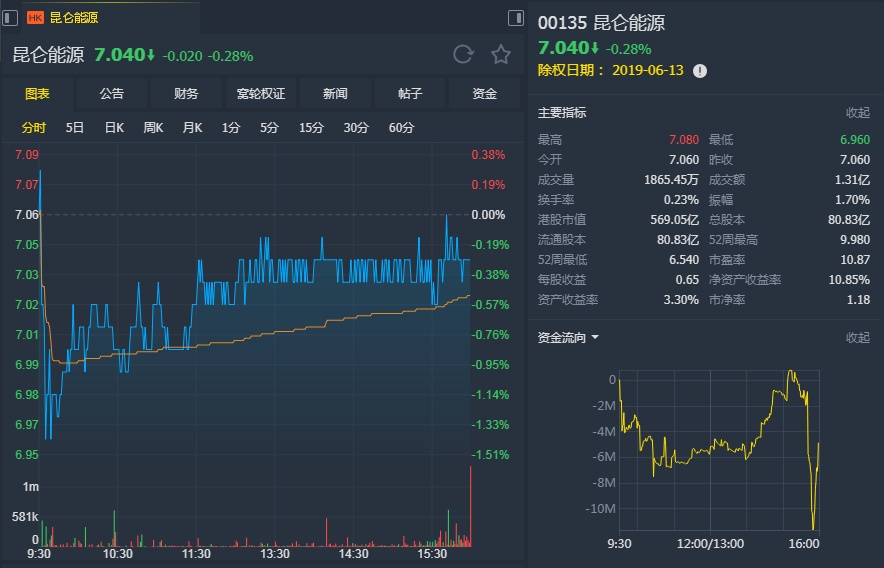Click the refresh quote icon
The width and height of the screenshot is (884, 568).
click(462, 54)
